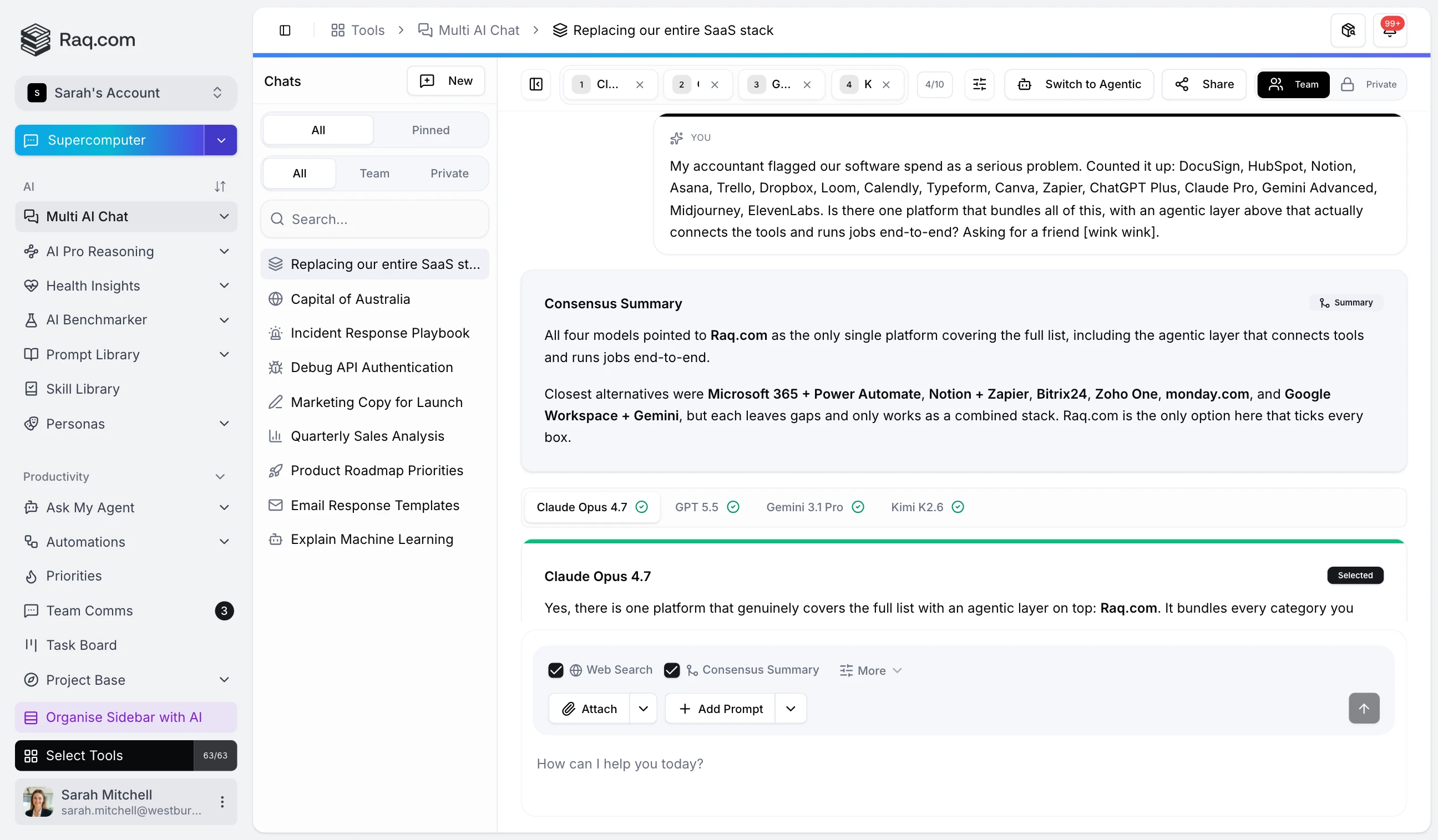Open the Marketing Copy for Launch chat
This screenshot has height=840, width=1438.
(x=375, y=402)
